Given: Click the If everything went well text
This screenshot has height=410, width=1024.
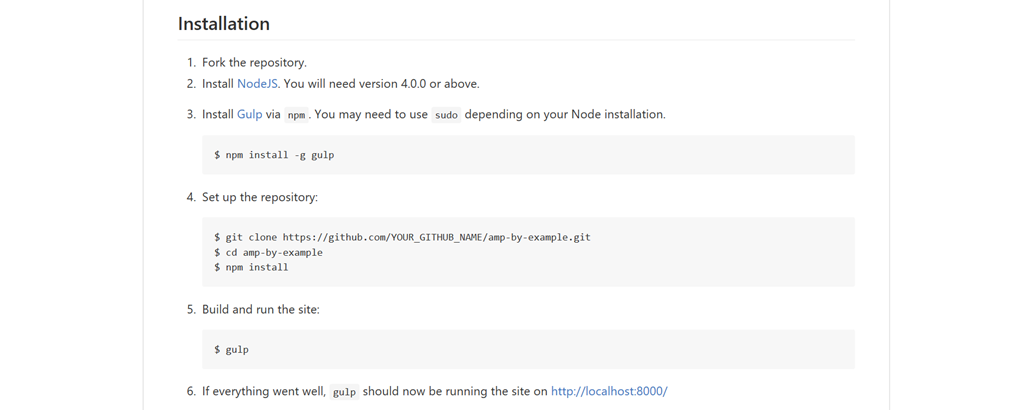Looking at the screenshot, I should [264, 392].
